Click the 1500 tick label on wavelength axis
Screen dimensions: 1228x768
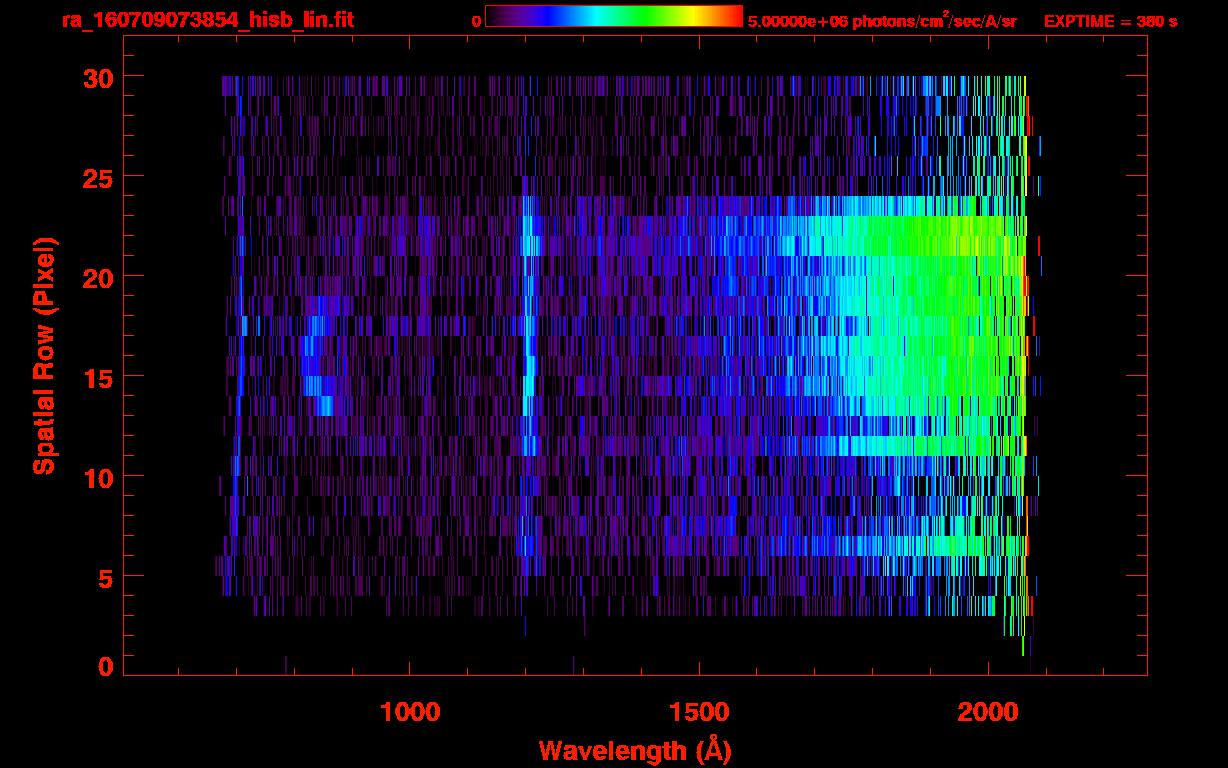coord(699,712)
